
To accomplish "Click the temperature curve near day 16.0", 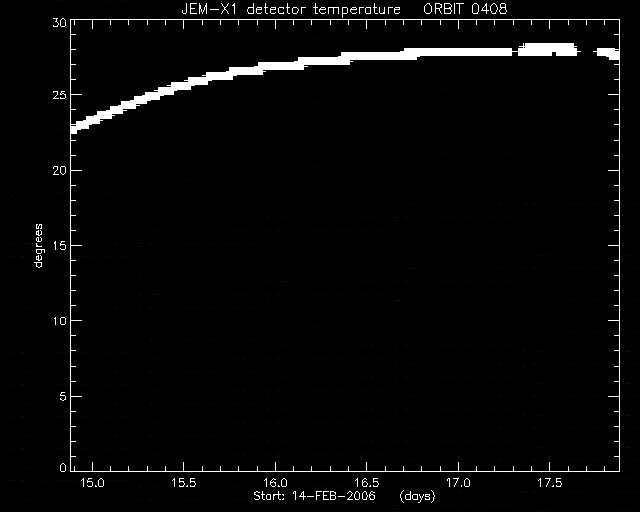I will click(276, 66).
